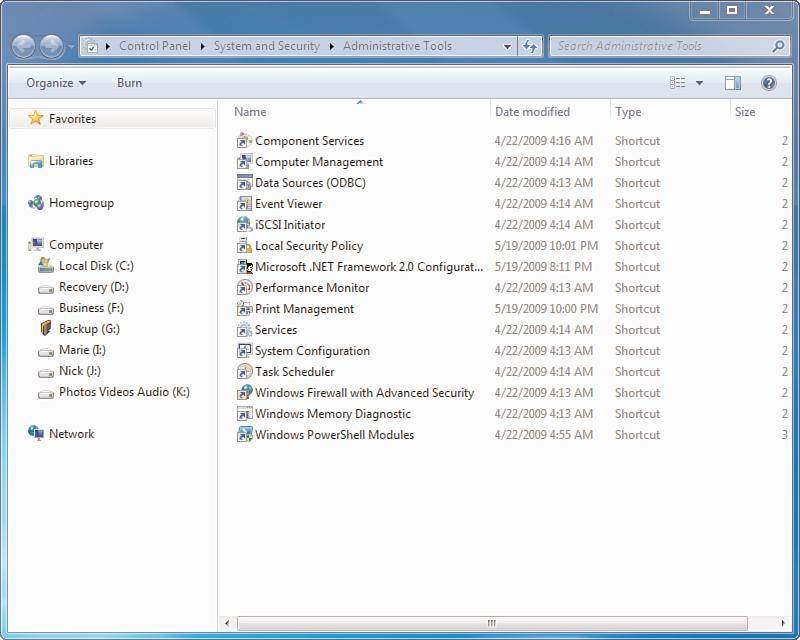Select Photos Videos Audio (K:) drive

124,391
